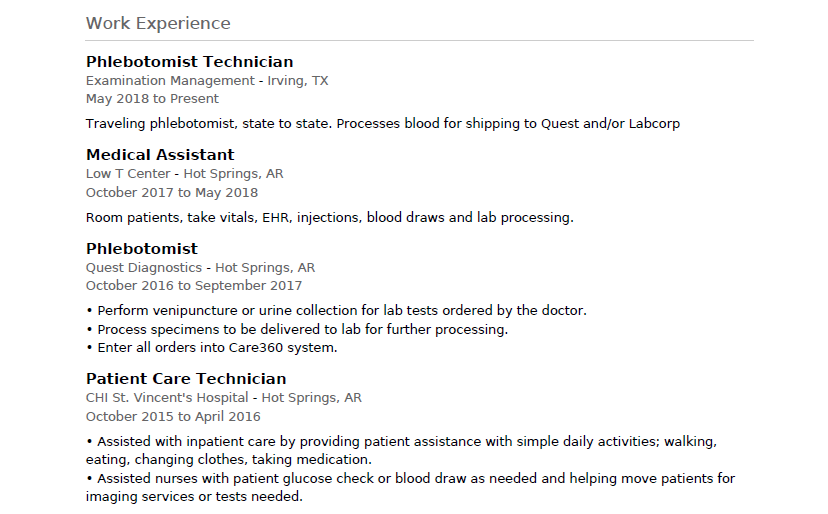Click October 2017 to May 2018 date
The image size is (828, 514).
tap(172, 192)
